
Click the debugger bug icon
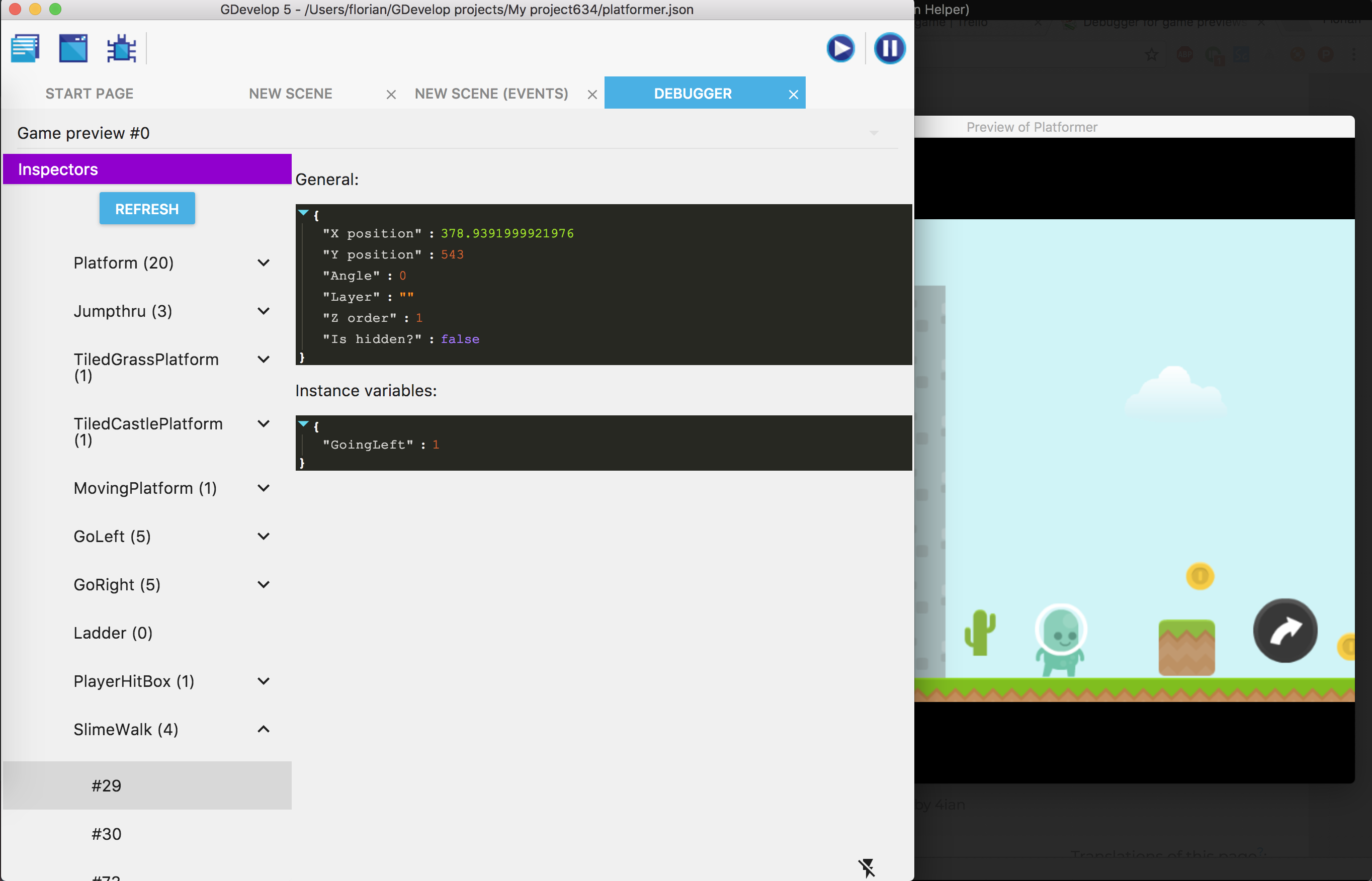point(121,48)
